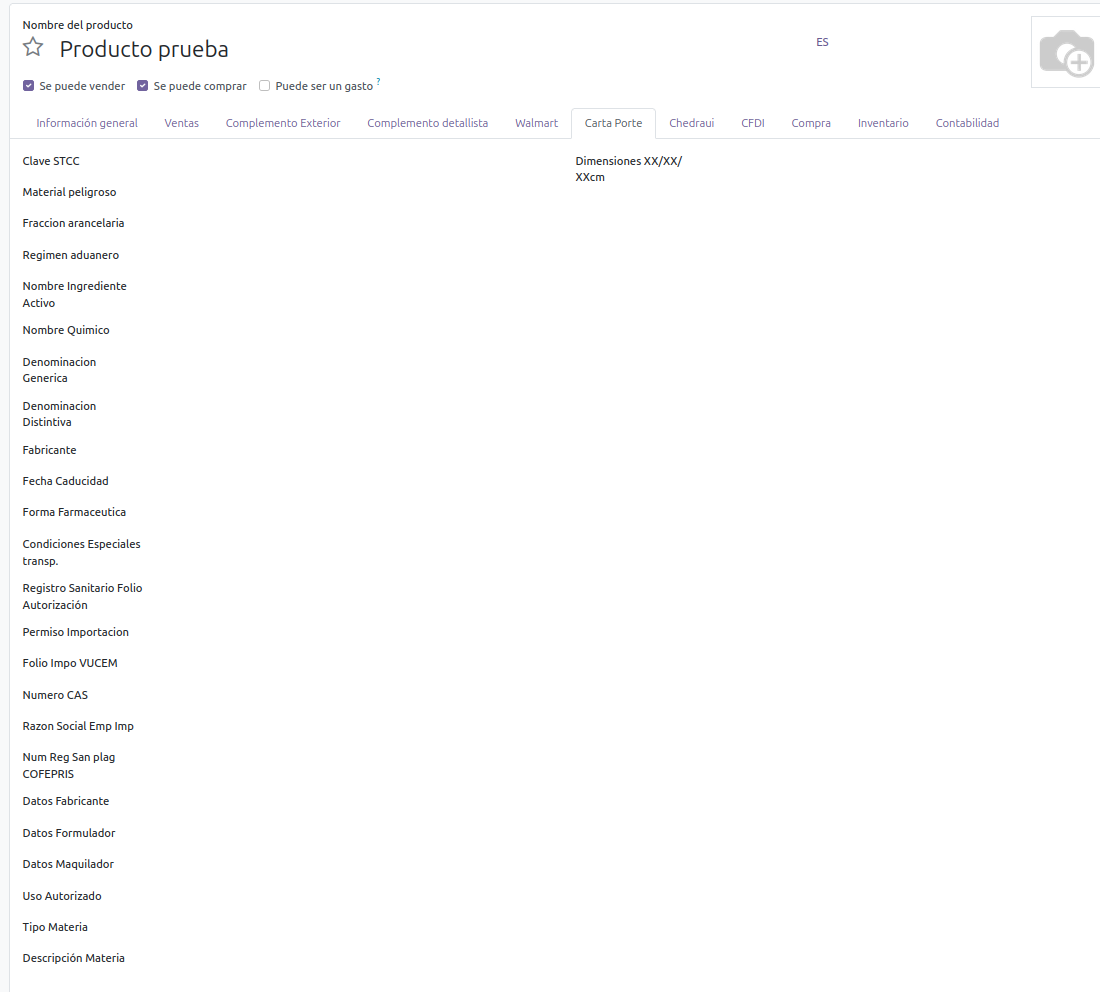Go to the Walmart tab
The height and width of the screenshot is (992, 1100).
pyautogui.click(x=536, y=123)
